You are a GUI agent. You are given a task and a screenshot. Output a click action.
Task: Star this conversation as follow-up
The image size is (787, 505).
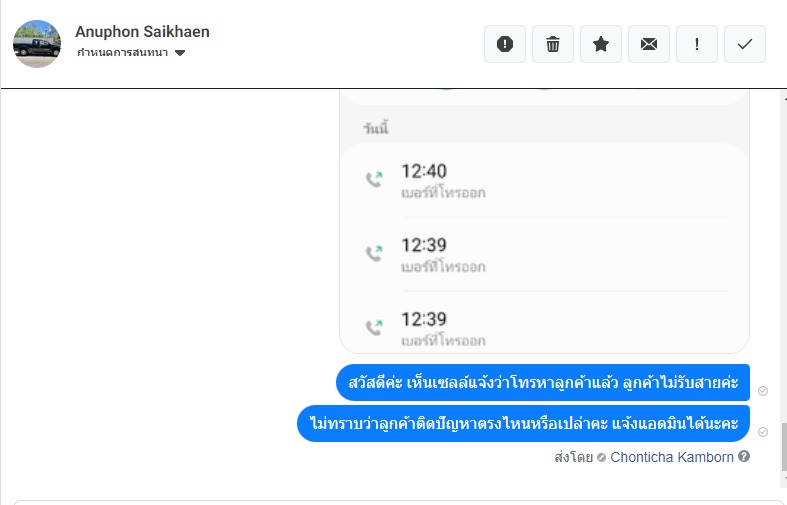601,44
